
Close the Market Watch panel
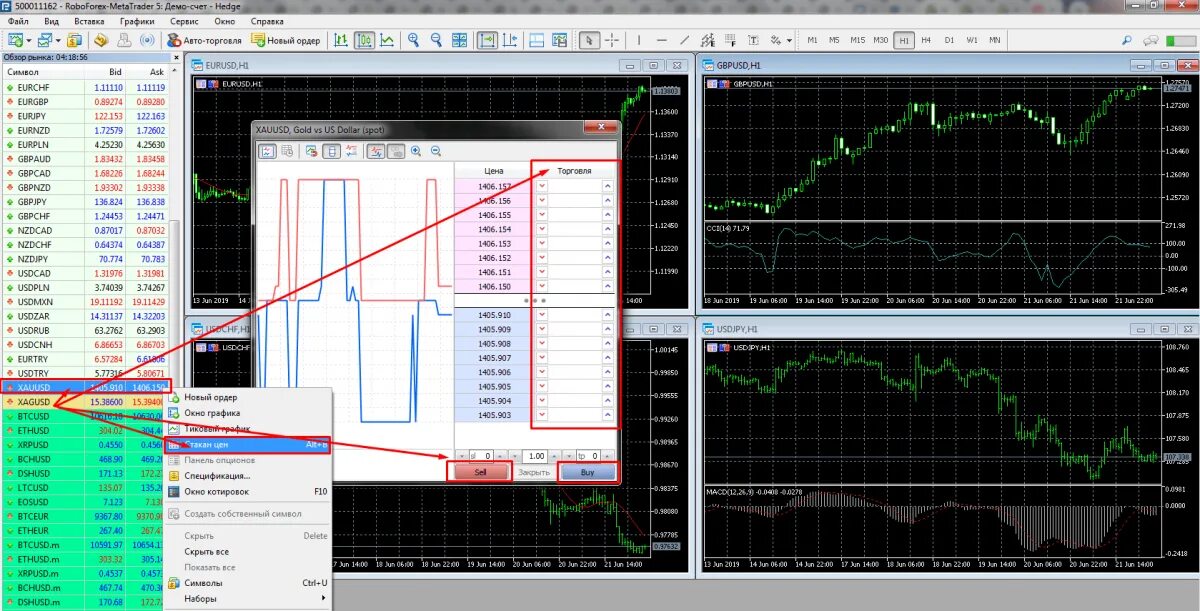[x=176, y=57]
